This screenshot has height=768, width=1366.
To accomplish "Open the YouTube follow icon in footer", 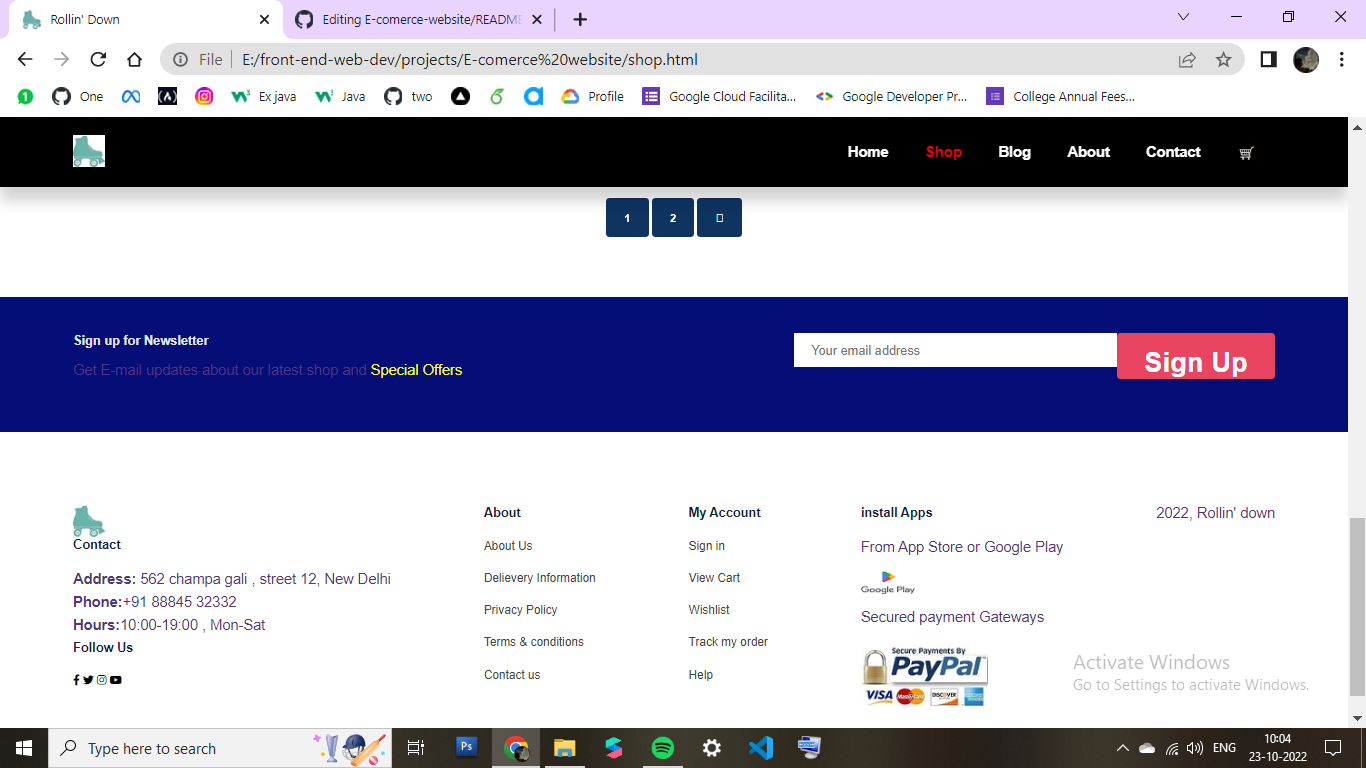I will [116, 680].
